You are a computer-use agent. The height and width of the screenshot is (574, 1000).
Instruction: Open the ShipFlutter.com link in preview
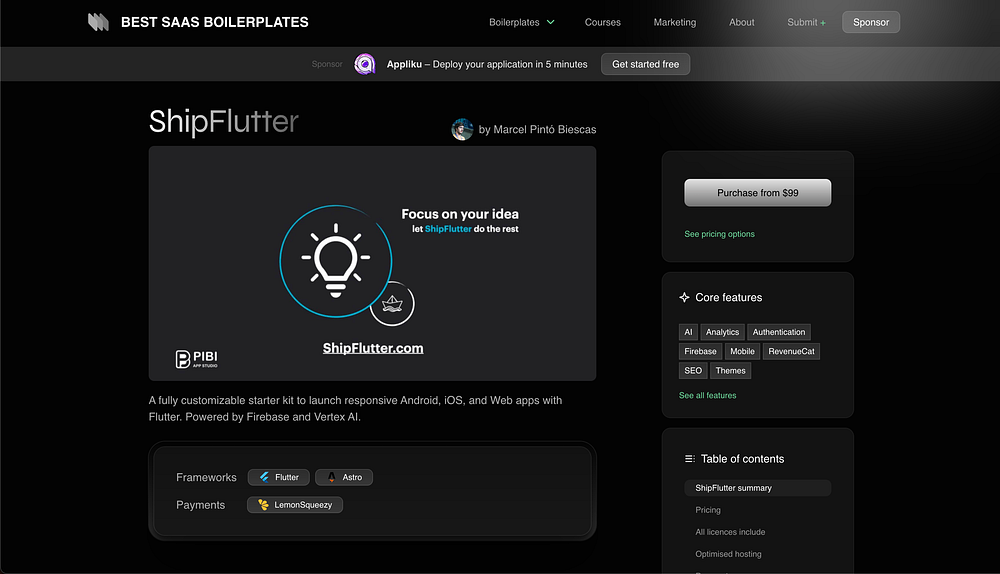[x=373, y=348]
